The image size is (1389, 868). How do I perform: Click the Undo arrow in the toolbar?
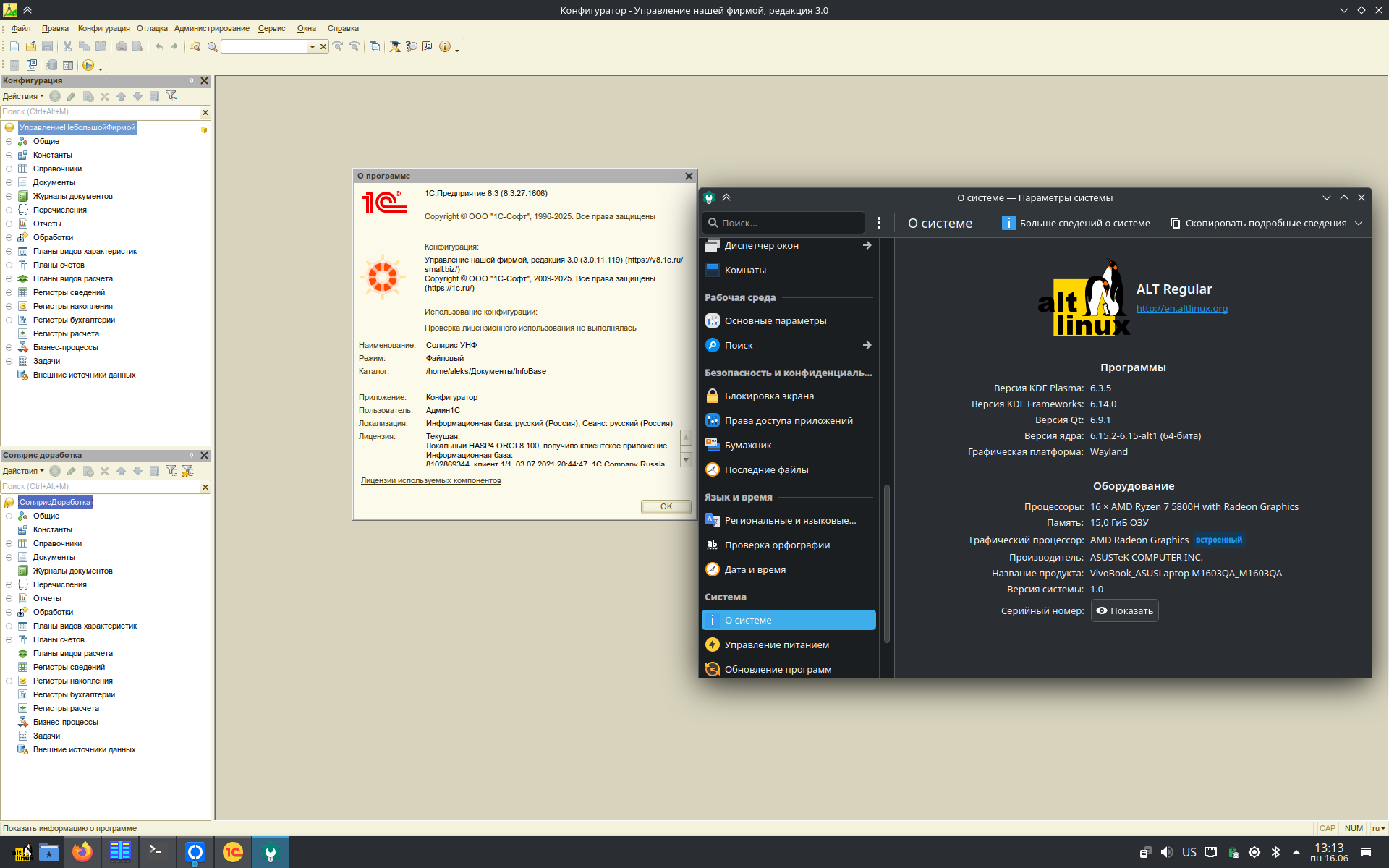(x=159, y=46)
